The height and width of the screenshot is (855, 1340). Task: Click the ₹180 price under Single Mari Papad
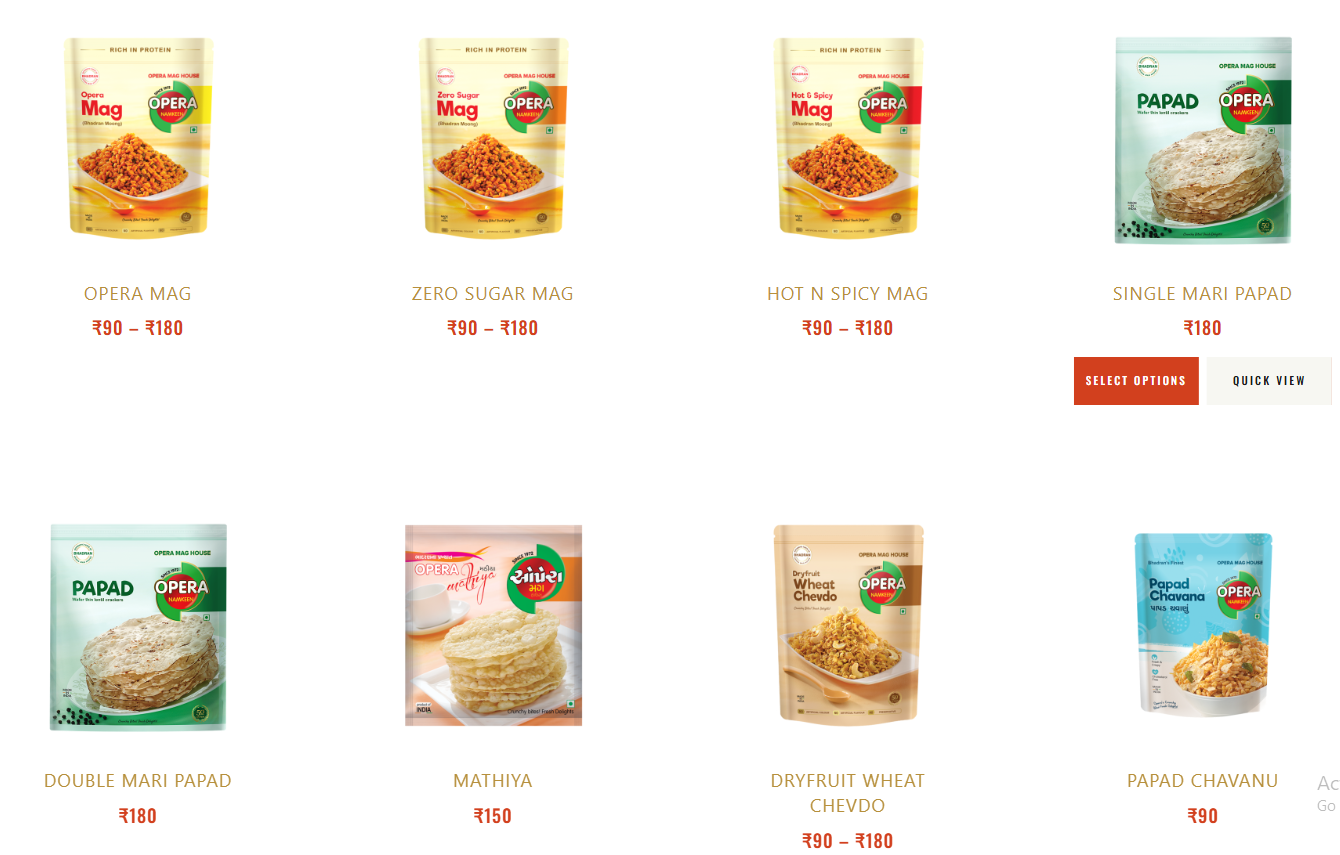[x=1203, y=328]
